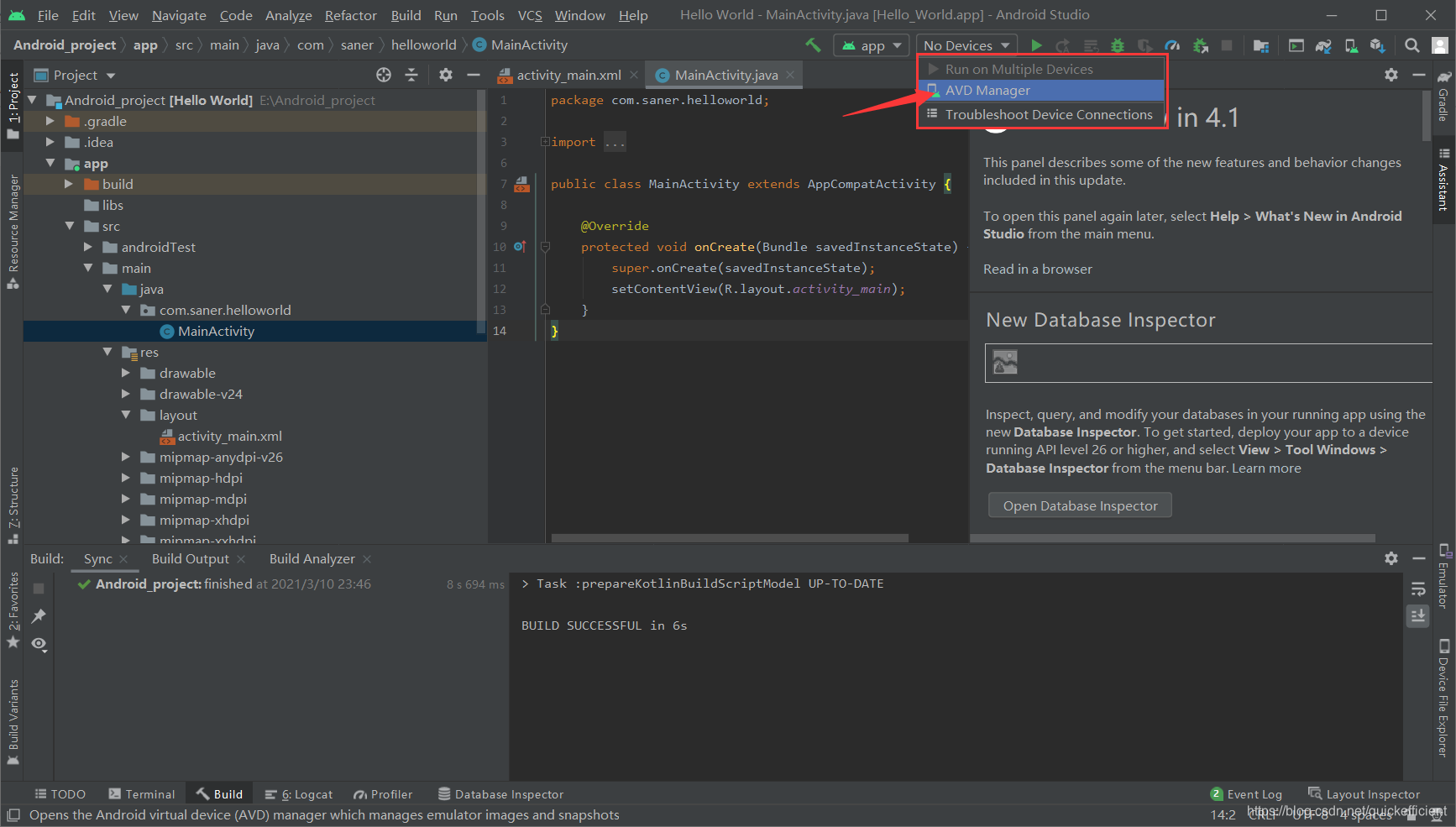Viewport: 1456px width, 827px height.
Task: Click MainActivity breadcrumb in navigation bar
Action: pos(520,45)
